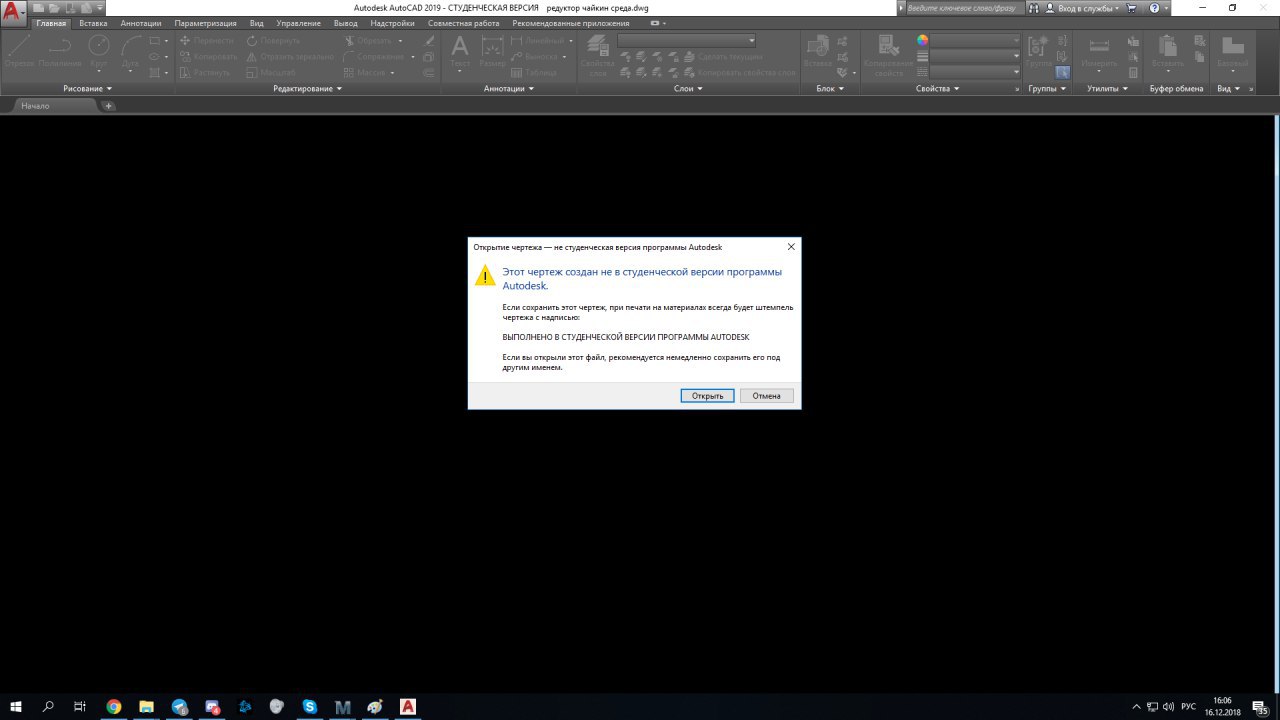Click the Масштаб (Scale) tool
Screen dimensions: 1280x720
coord(271,73)
